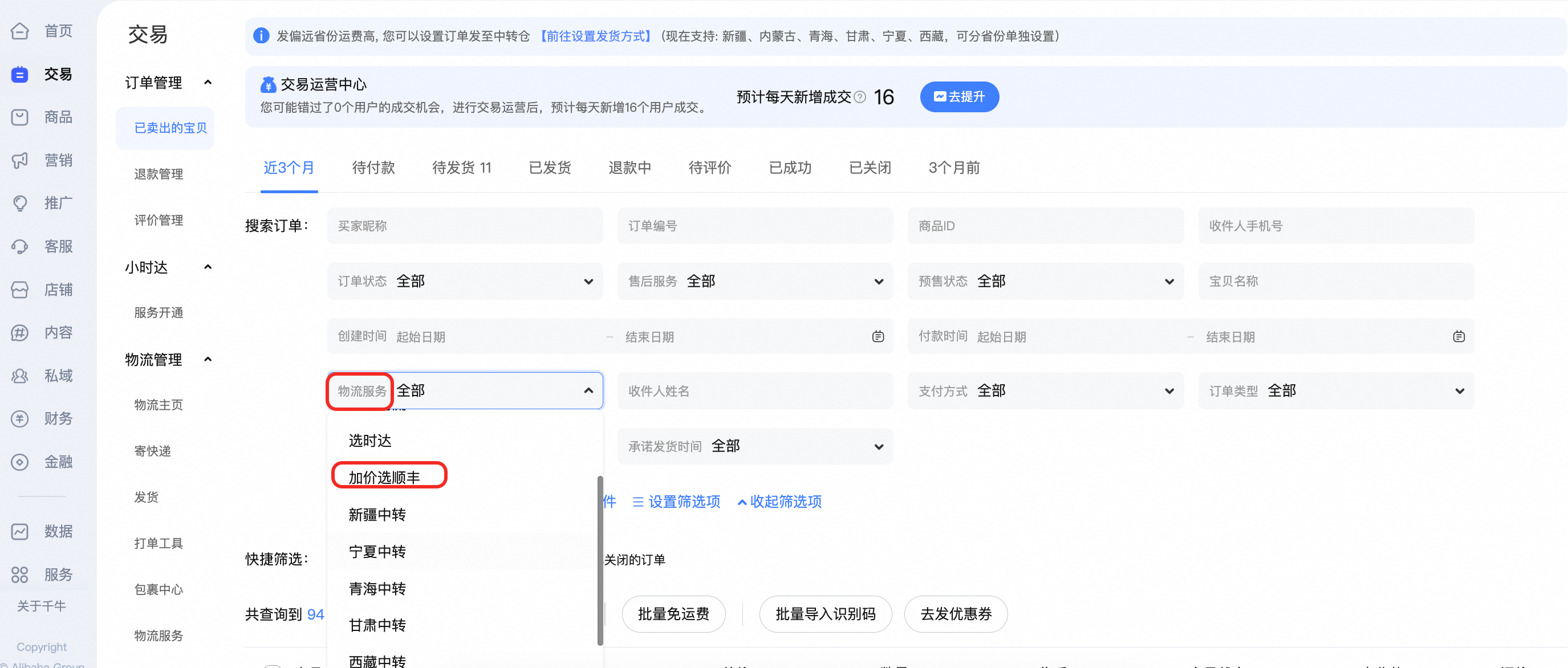The image size is (1568, 668).
Task: Open 寄快递 in the side menu
Action: [152, 451]
